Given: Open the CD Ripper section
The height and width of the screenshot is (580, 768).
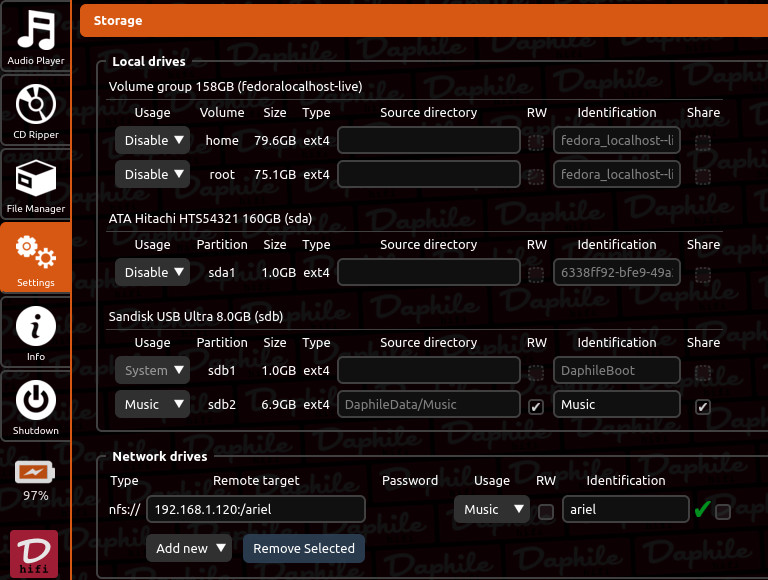Looking at the screenshot, I should 35,111.
